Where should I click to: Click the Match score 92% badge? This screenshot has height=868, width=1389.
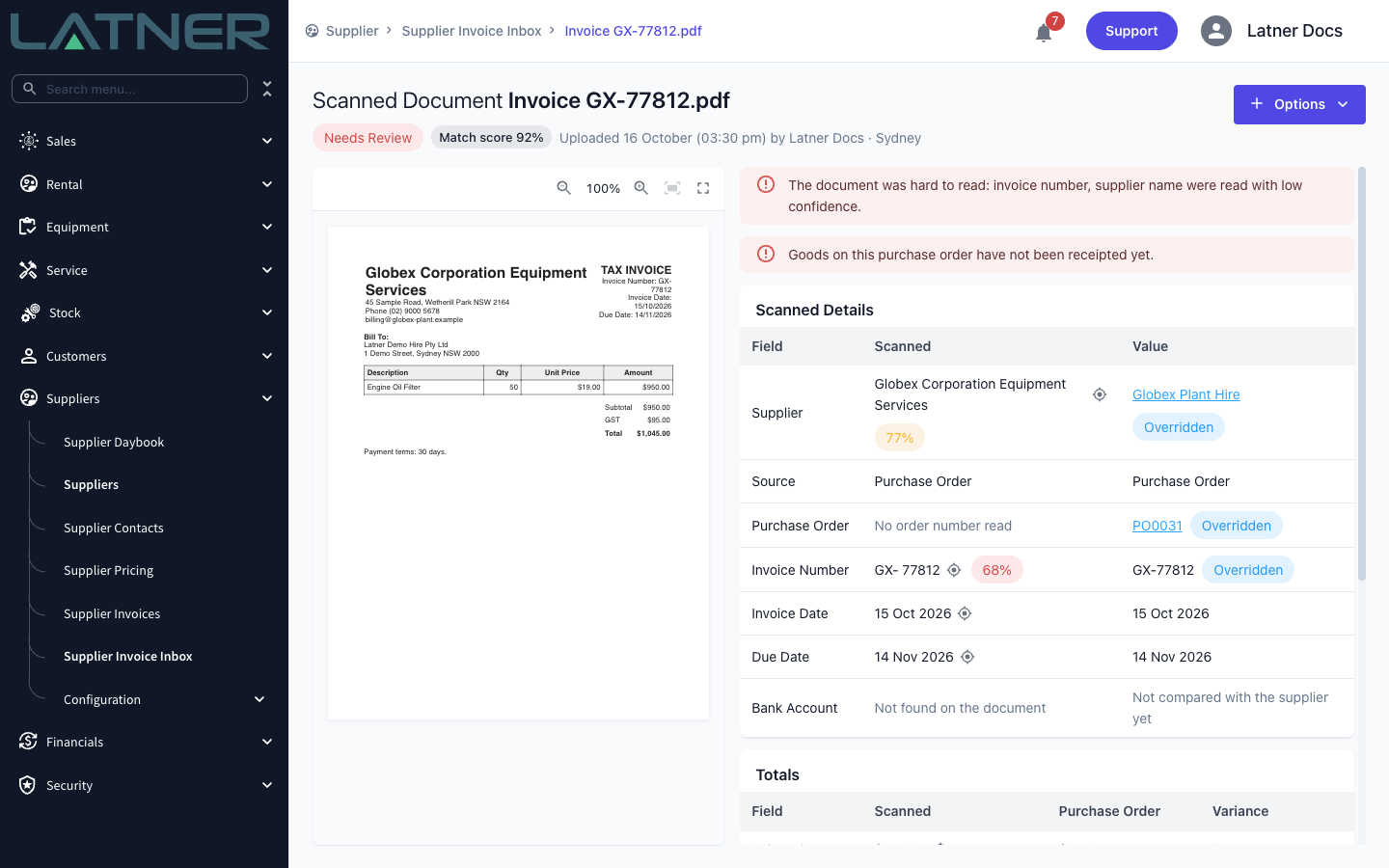(491, 138)
